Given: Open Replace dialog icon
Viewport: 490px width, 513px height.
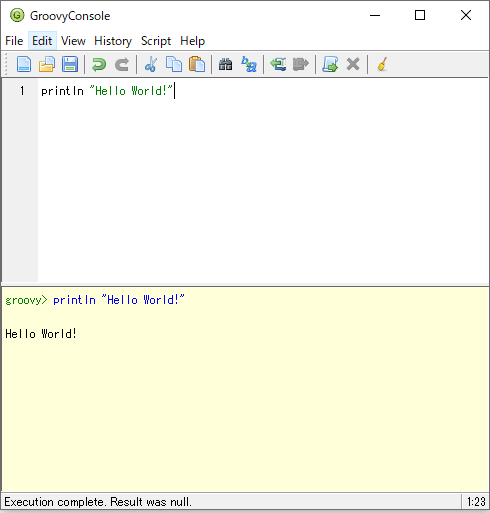Looking at the screenshot, I should point(249,64).
